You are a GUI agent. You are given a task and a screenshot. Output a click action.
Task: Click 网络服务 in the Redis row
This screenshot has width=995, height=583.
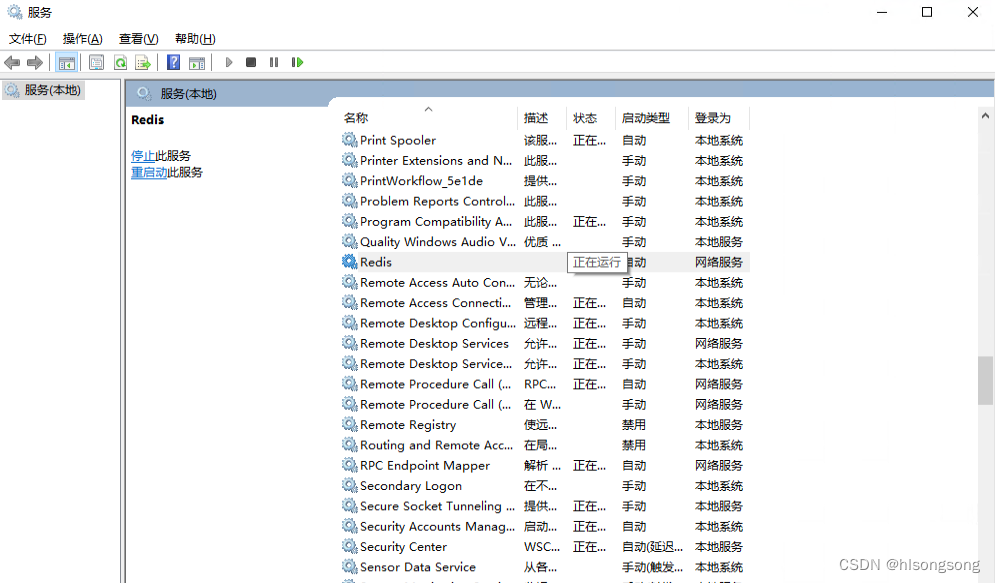pos(718,262)
